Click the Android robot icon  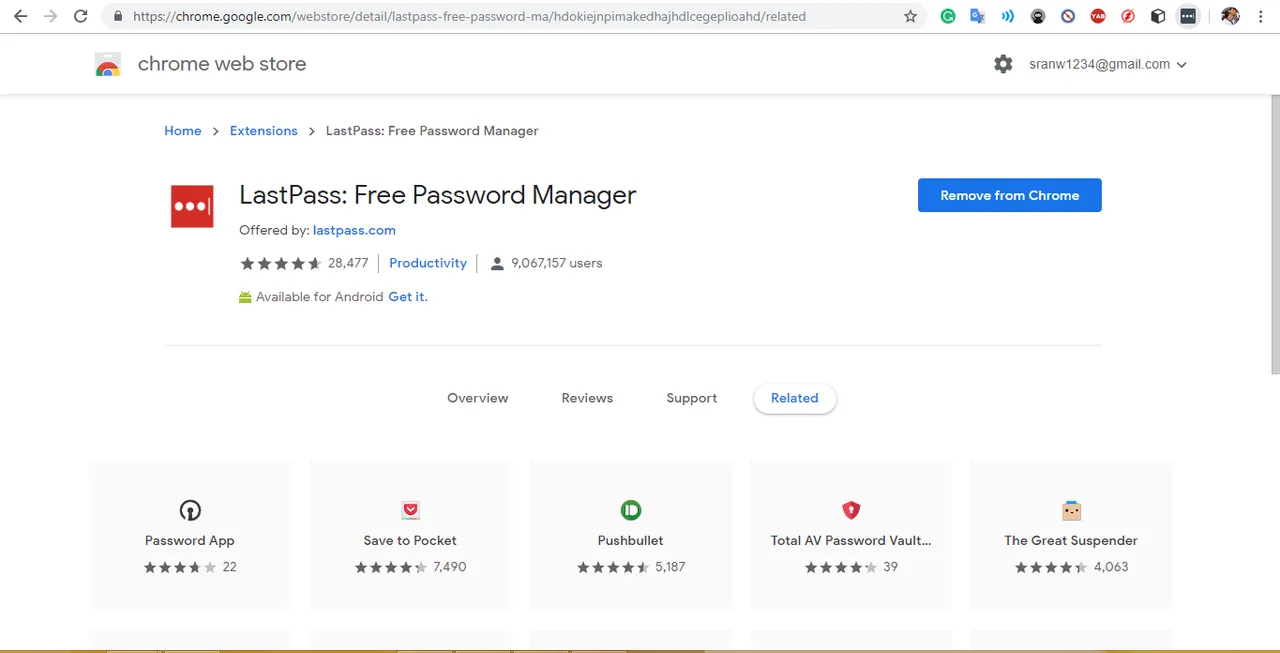(245, 297)
